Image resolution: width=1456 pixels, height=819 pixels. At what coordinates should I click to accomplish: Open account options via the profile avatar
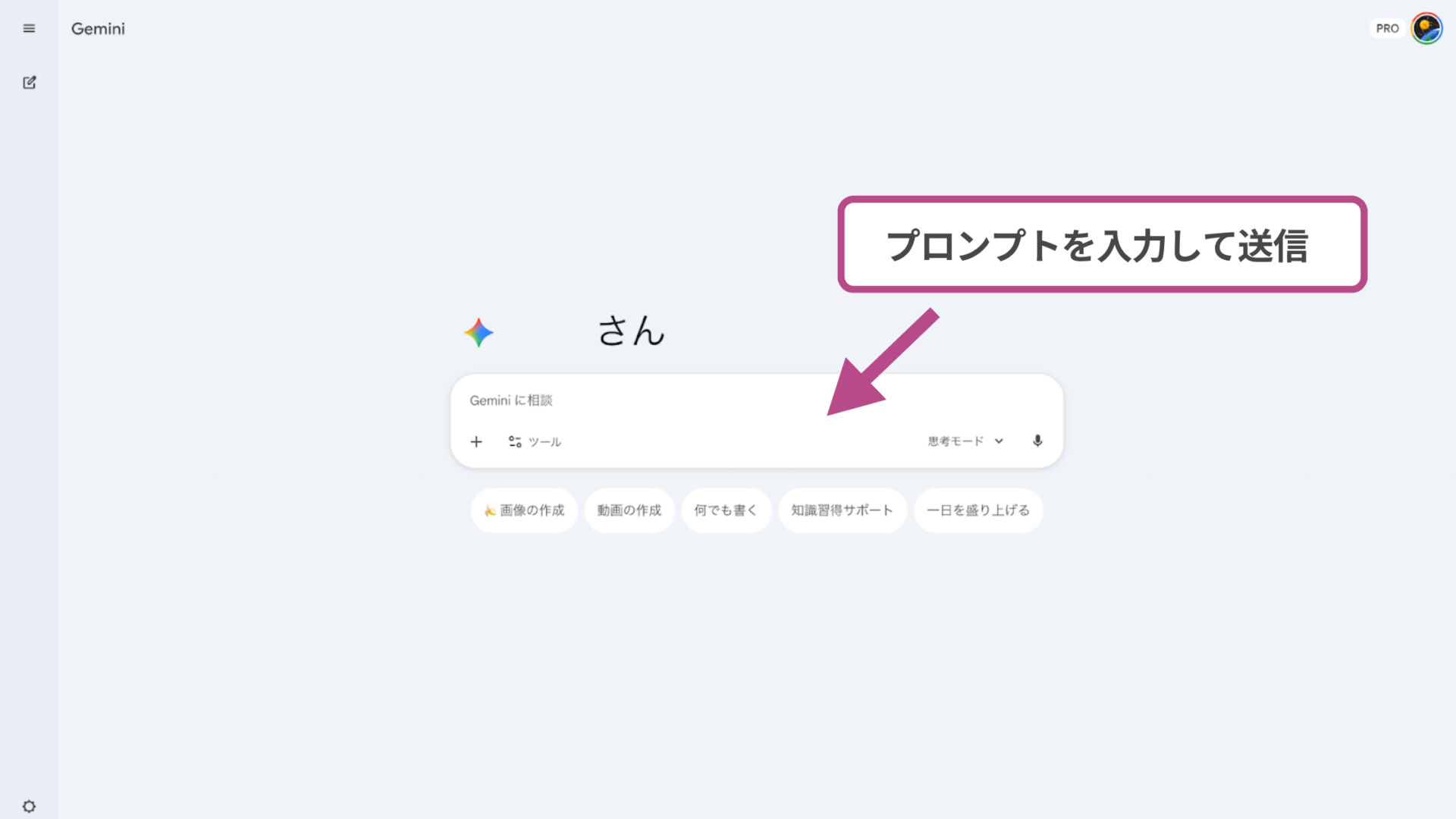pyautogui.click(x=1426, y=28)
